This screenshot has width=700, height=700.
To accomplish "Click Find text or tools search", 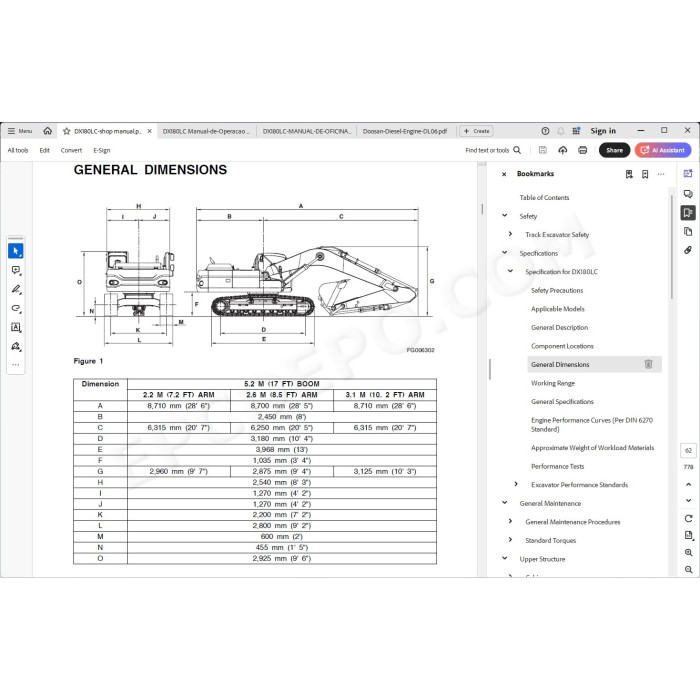I will 493,150.
